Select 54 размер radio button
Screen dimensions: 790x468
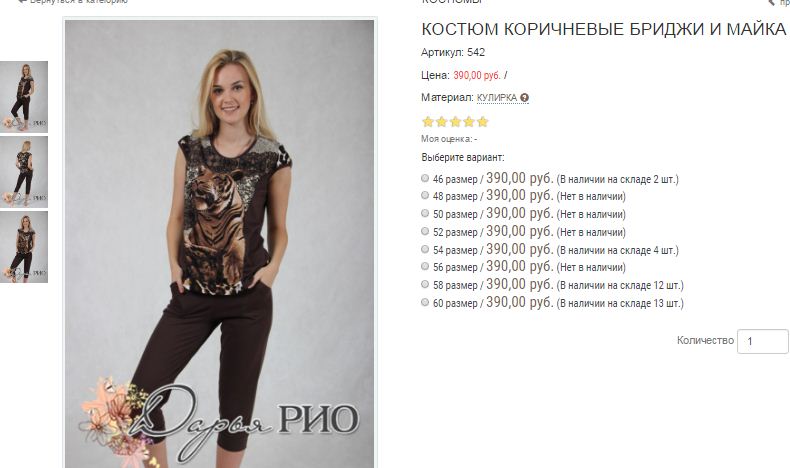point(425,249)
